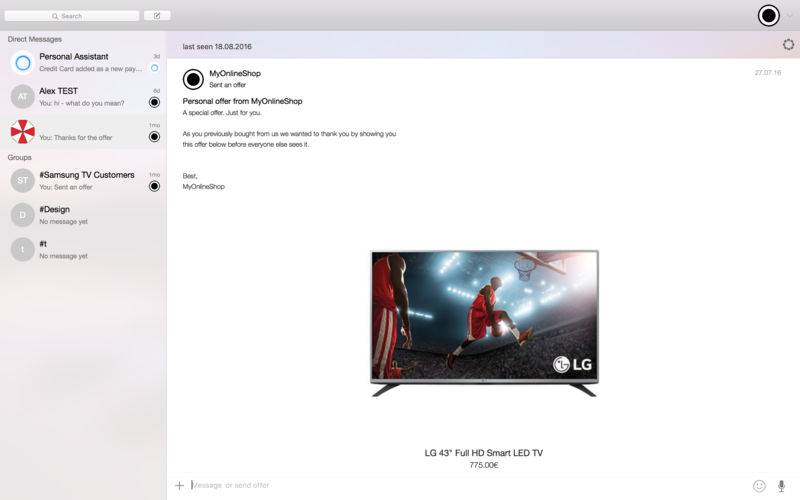Open the #t group
This screenshot has height=500, width=800.
(x=83, y=249)
